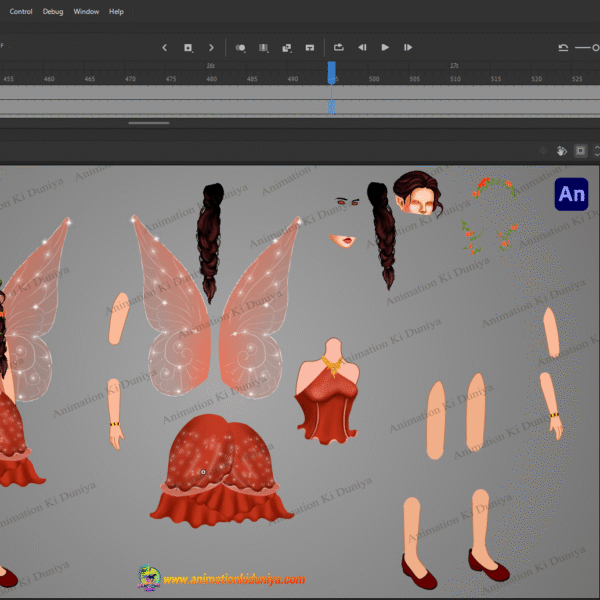The image size is (600, 600).
Task: Click the Adobe Animate 'An' logo
Action: [571, 194]
